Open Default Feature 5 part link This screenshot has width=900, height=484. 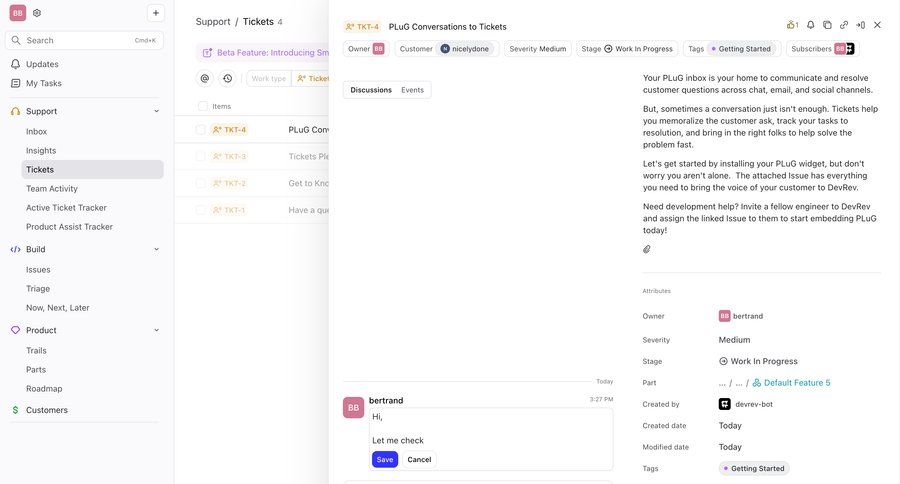(791, 383)
